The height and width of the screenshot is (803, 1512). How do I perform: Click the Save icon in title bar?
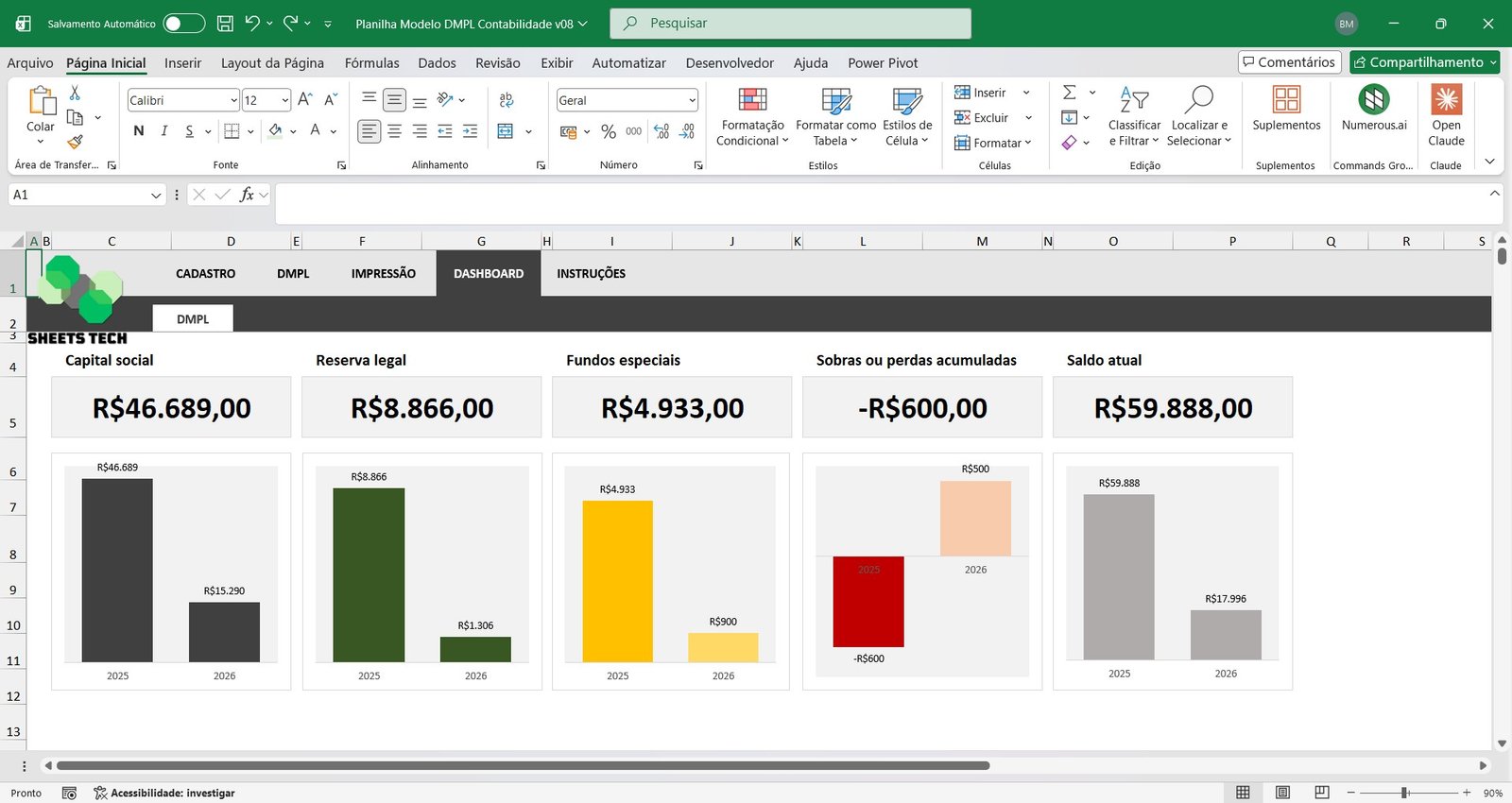pyautogui.click(x=225, y=24)
